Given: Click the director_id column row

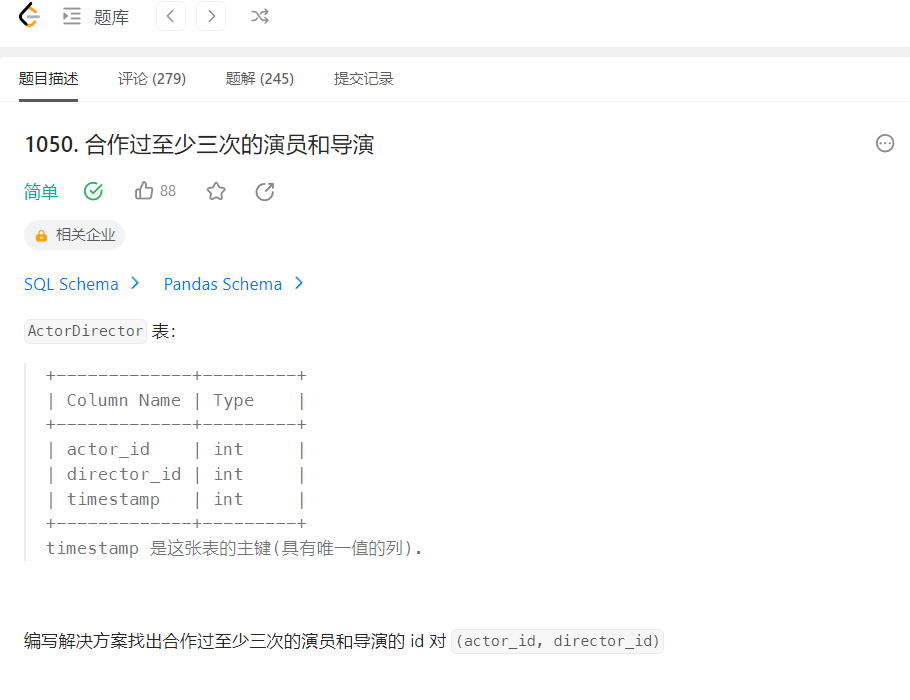Looking at the screenshot, I should tap(176, 475).
